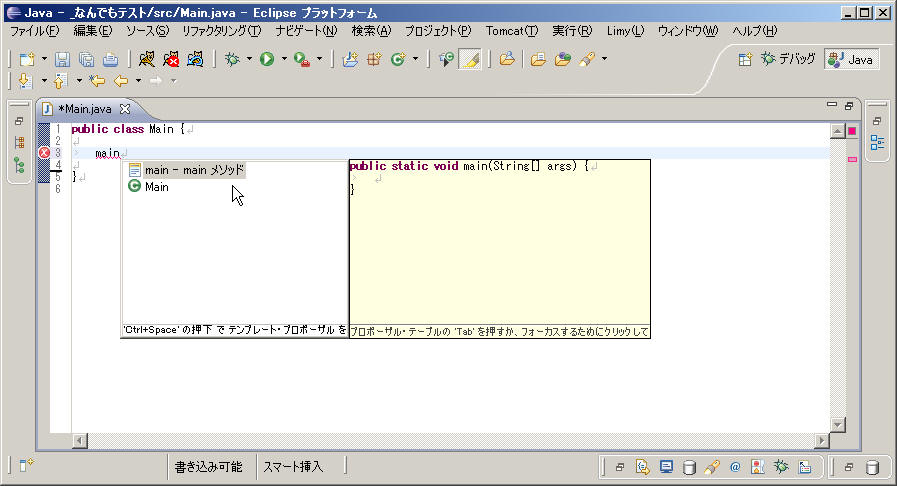Expand the New wizard dropdown arrow

coord(44,59)
